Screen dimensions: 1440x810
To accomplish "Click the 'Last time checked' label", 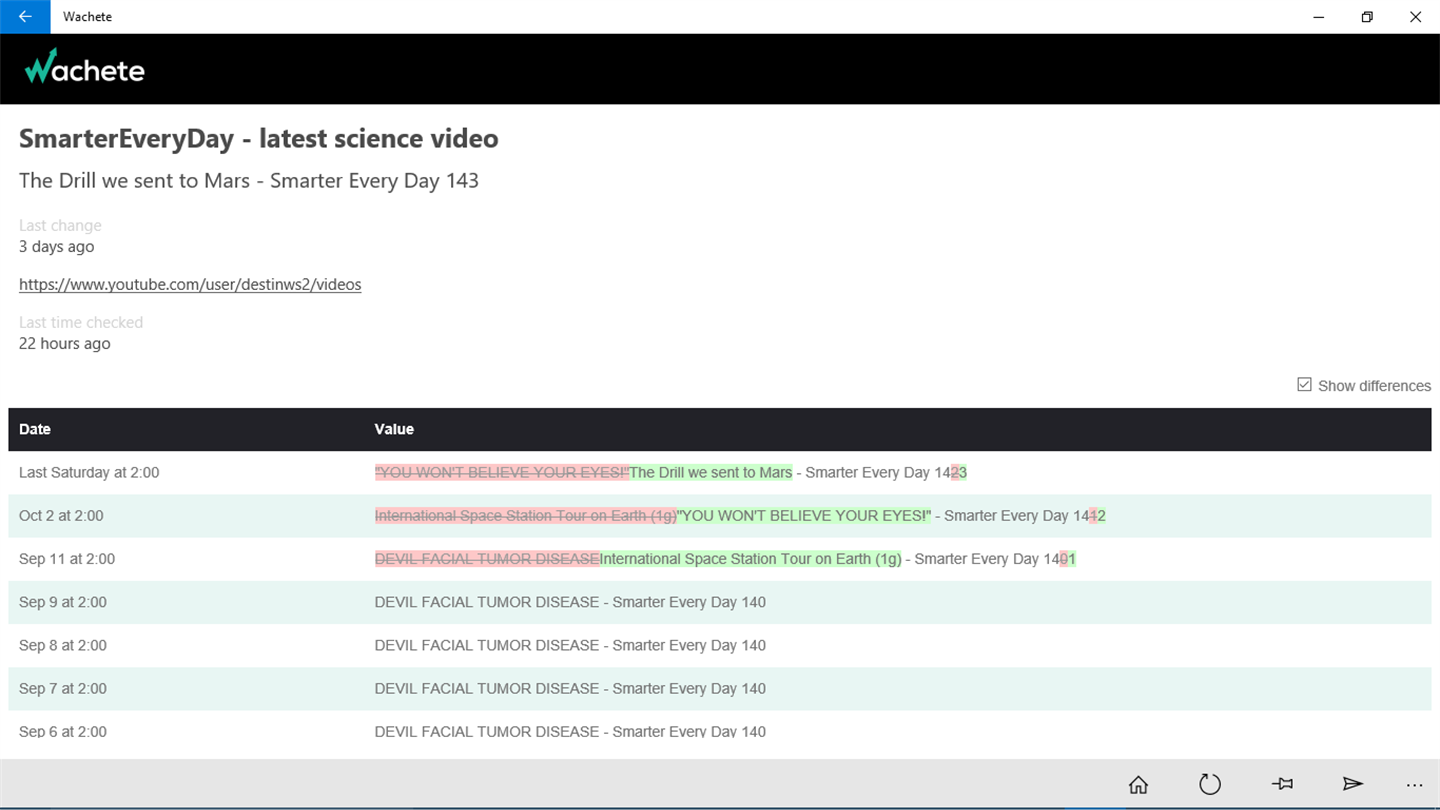I will 81,322.
